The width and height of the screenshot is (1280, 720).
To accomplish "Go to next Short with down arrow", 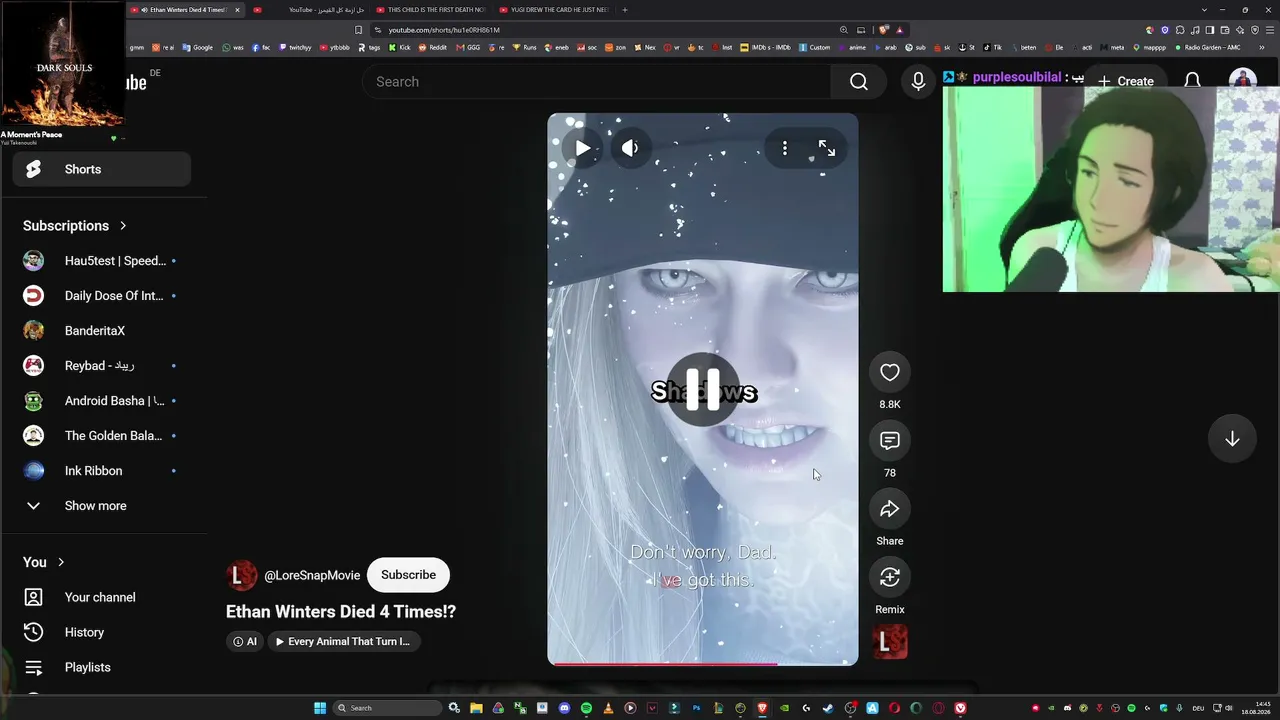I will tap(1232, 439).
